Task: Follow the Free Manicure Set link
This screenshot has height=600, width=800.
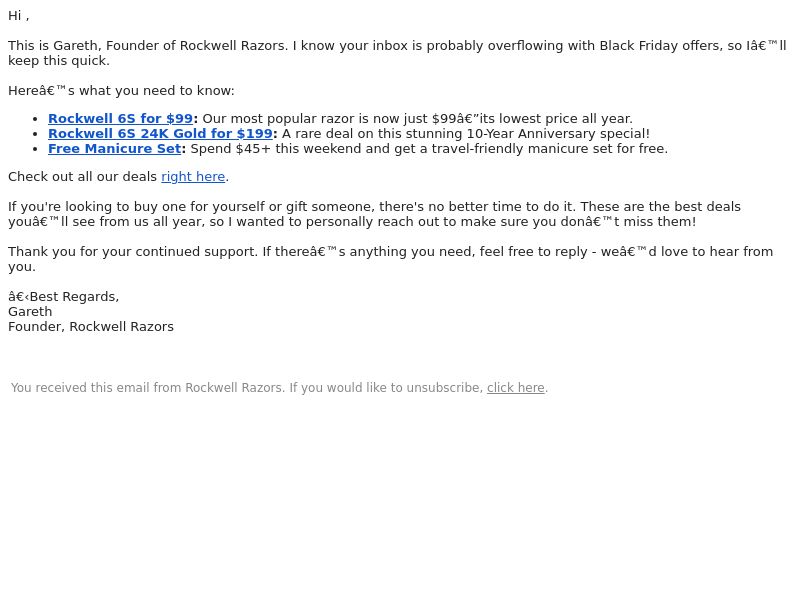Action: click(x=115, y=149)
